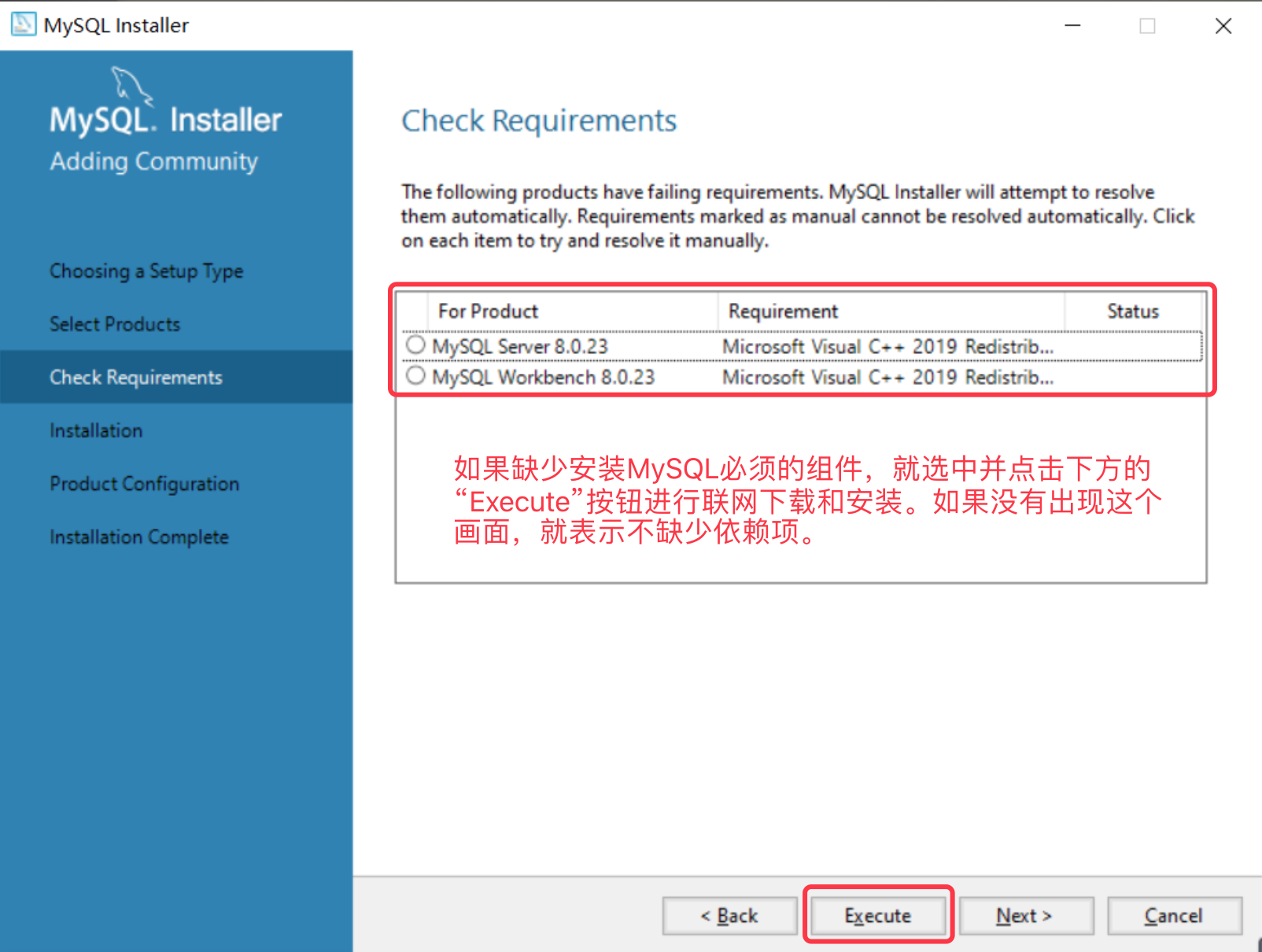
Task: Go to Installation Complete step
Action: pos(139,537)
